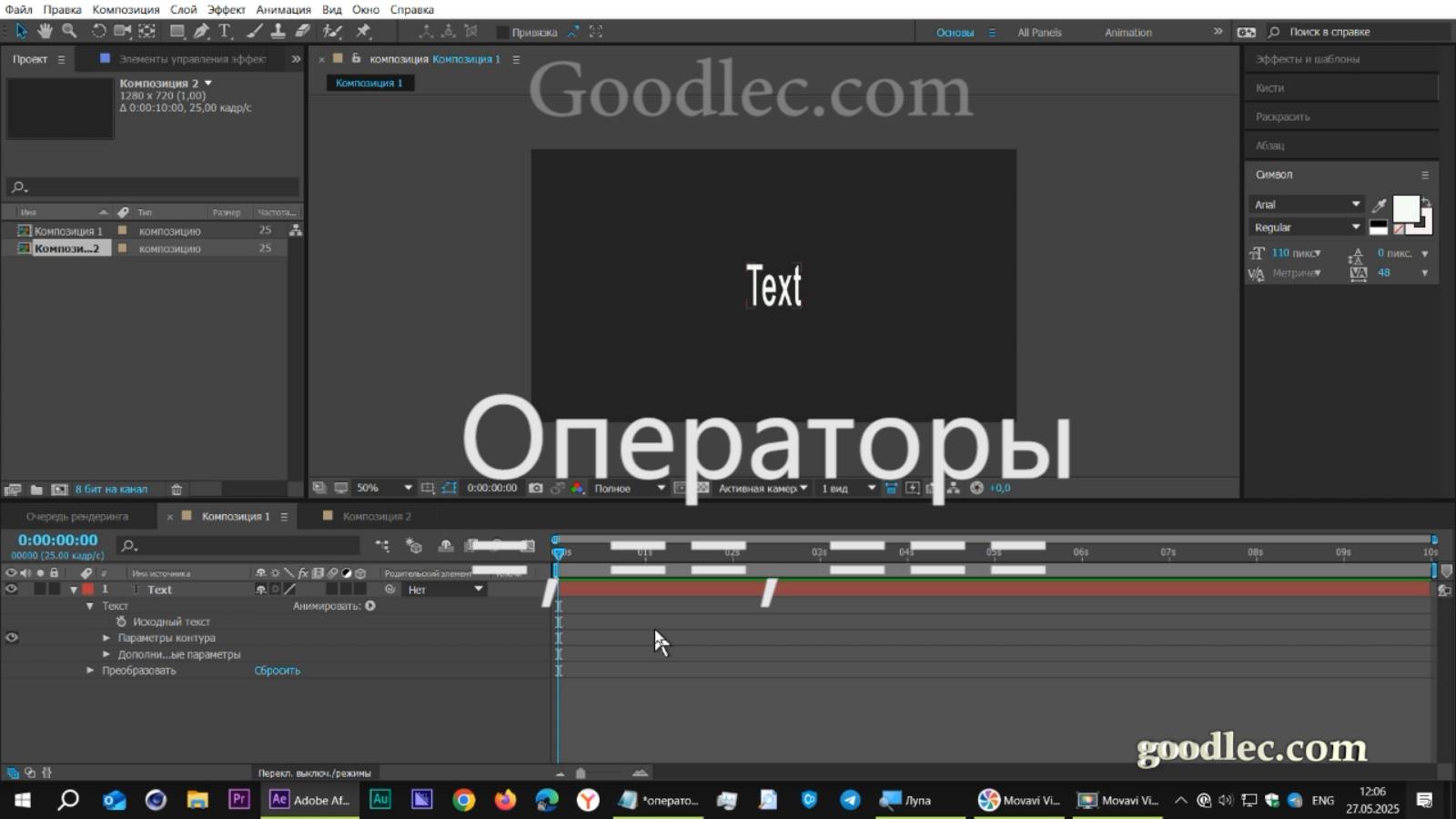
Task: Click the Сбросить link to reset transform
Action: click(277, 670)
